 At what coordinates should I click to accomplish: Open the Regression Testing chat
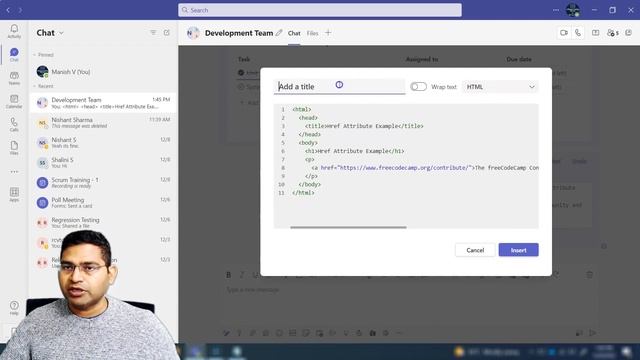coord(103,223)
